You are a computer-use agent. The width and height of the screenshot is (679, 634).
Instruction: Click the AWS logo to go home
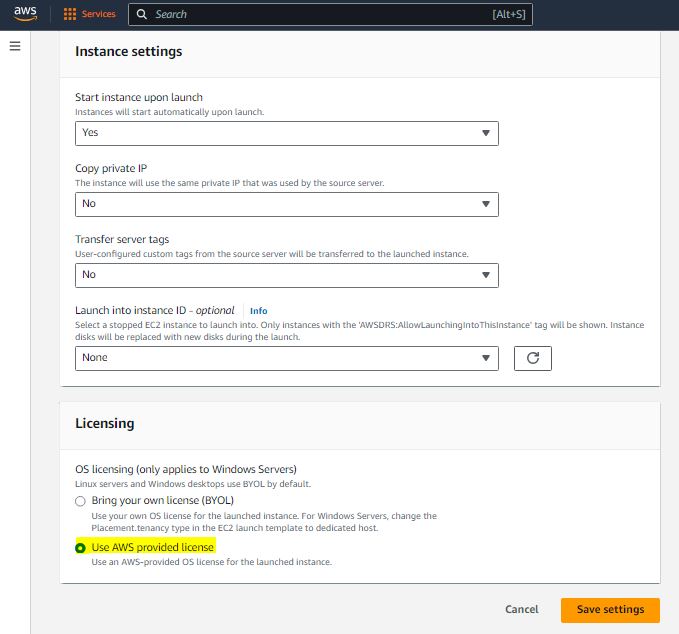pos(25,14)
